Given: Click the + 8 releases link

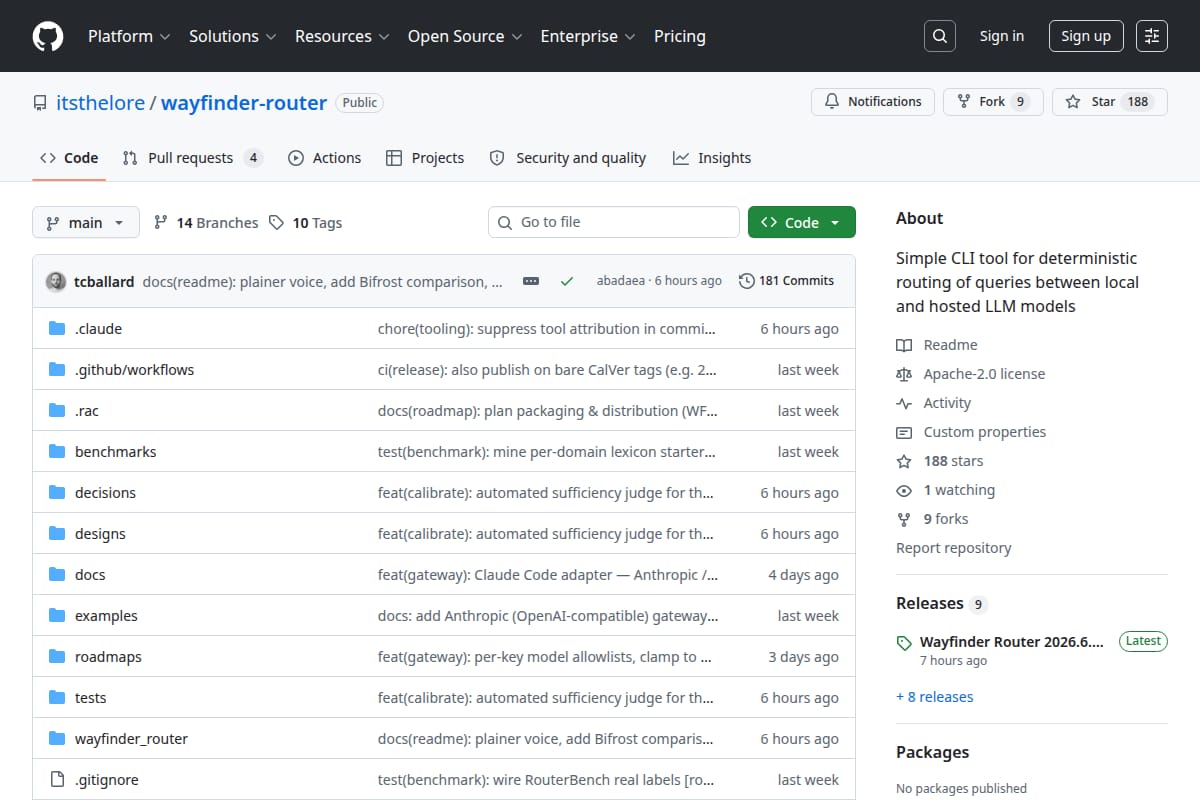Looking at the screenshot, I should [934, 697].
